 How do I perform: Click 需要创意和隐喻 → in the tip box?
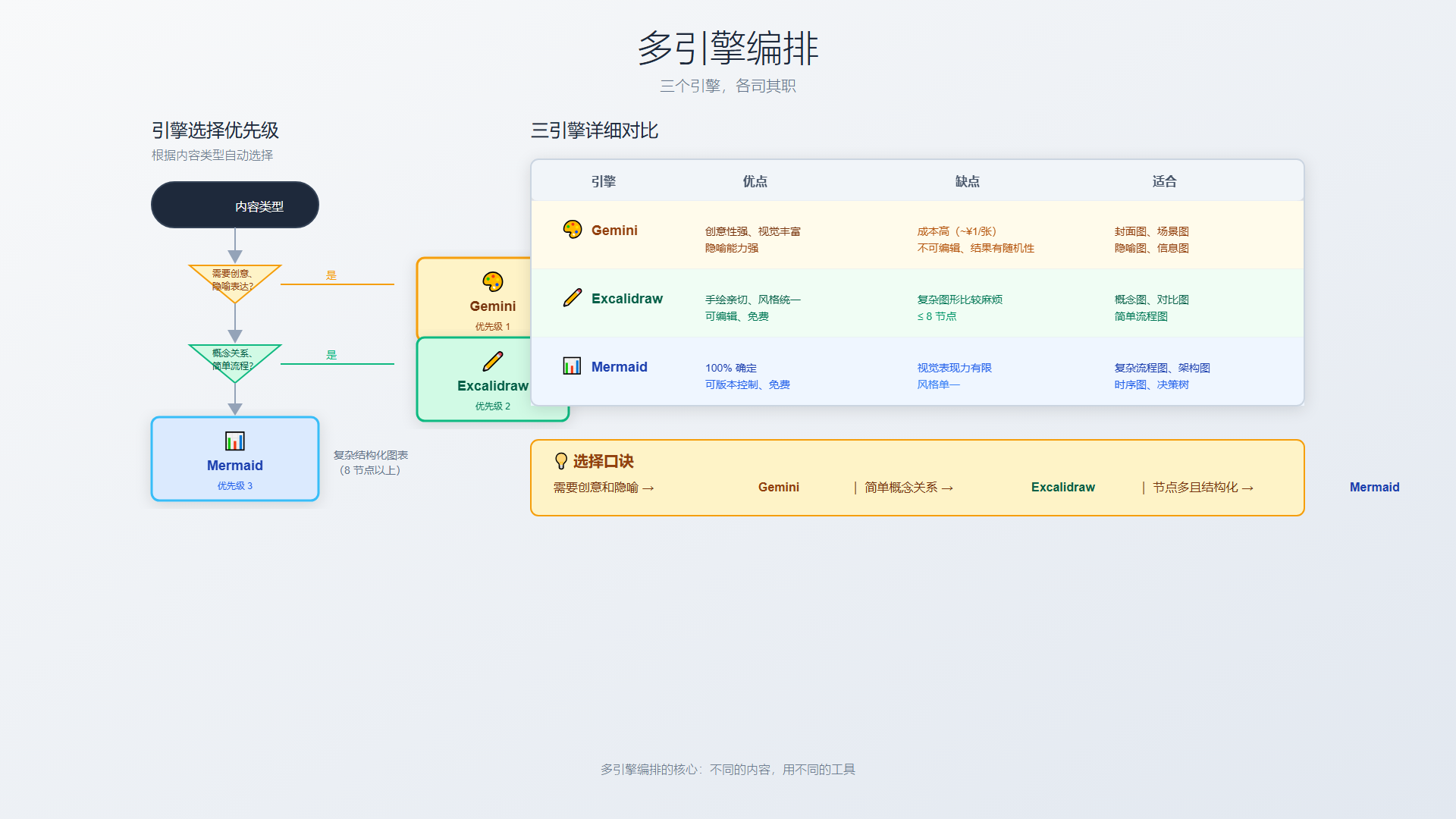pos(604,488)
